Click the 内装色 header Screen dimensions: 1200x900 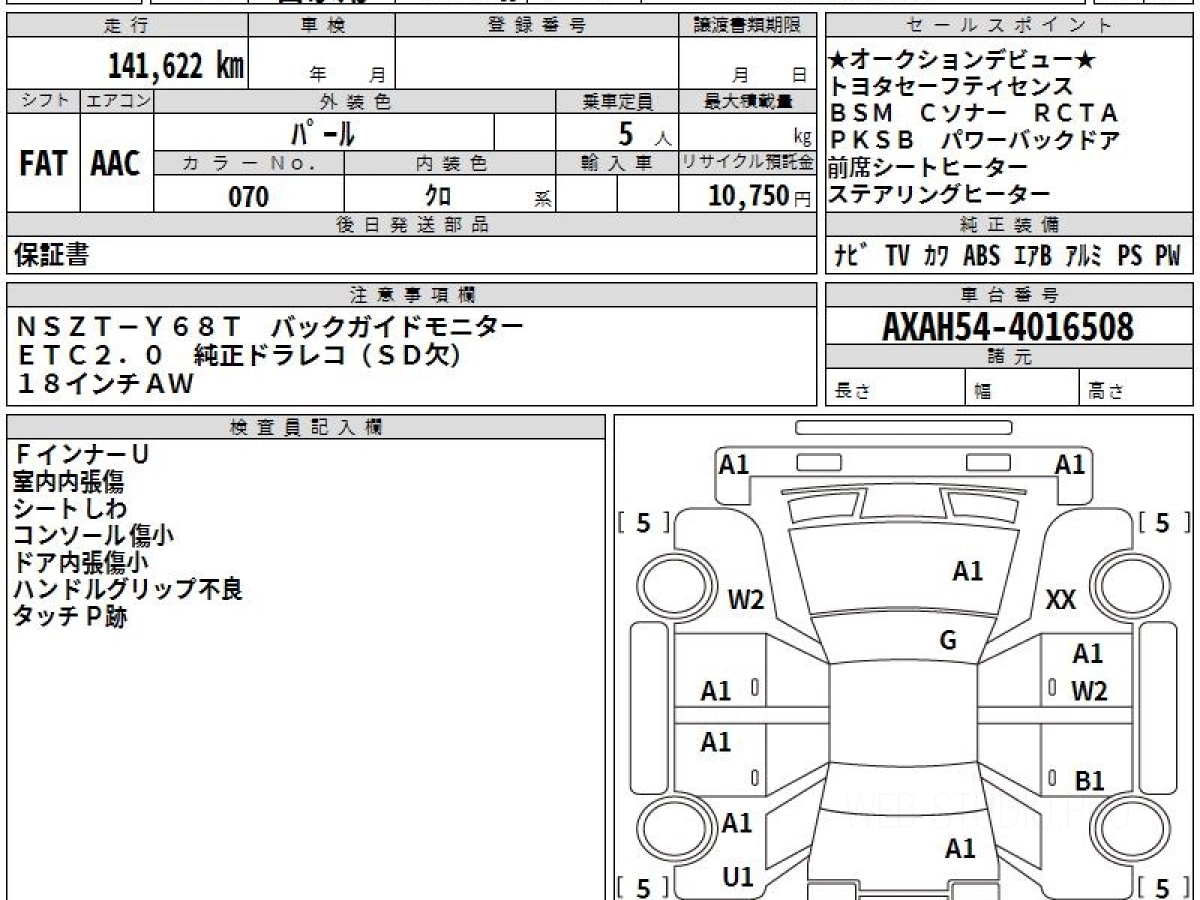pyautogui.click(x=450, y=163)
